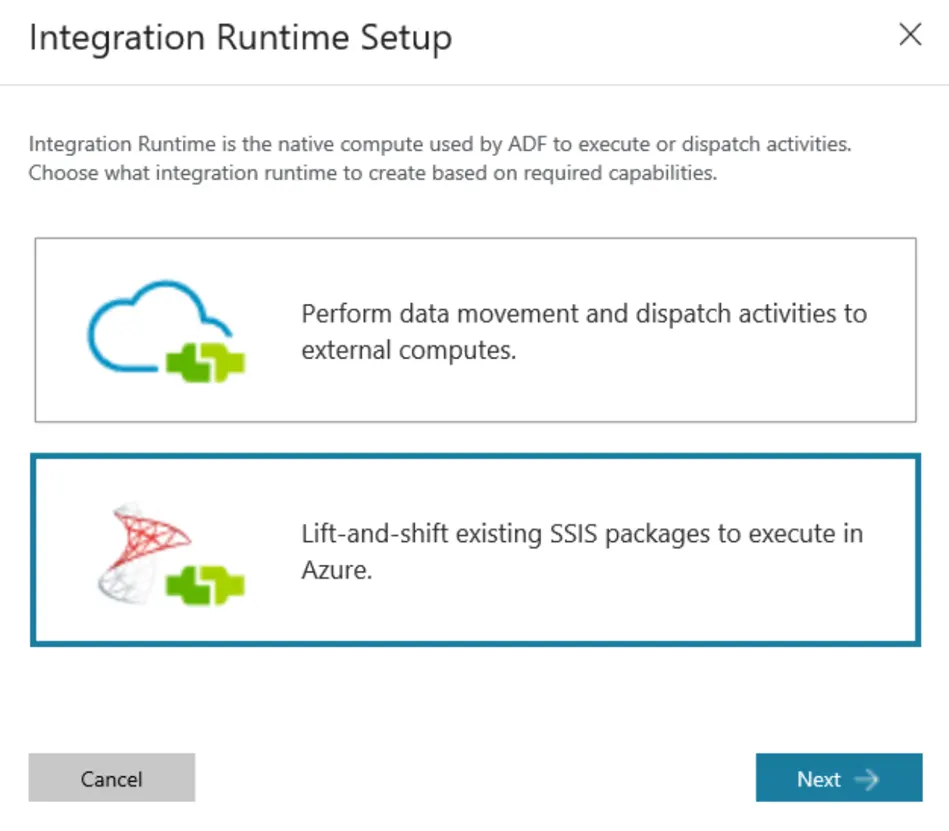Select the data movement and dispatch option
Image resolution: width=949 pixels, height=831 pixels.
[x=475, y=330]
